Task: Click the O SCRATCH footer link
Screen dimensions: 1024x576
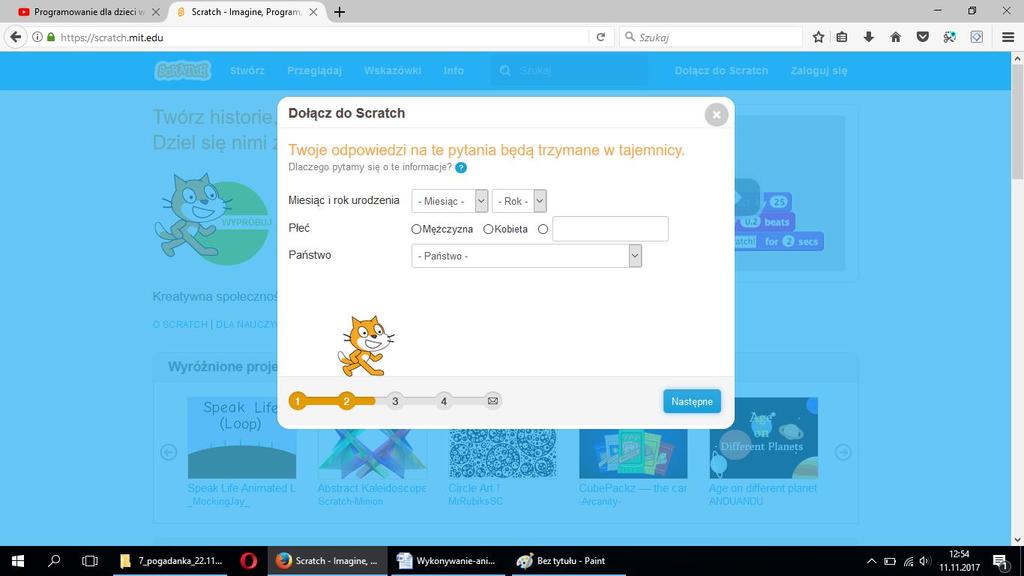Action: [x=180, y=325]
